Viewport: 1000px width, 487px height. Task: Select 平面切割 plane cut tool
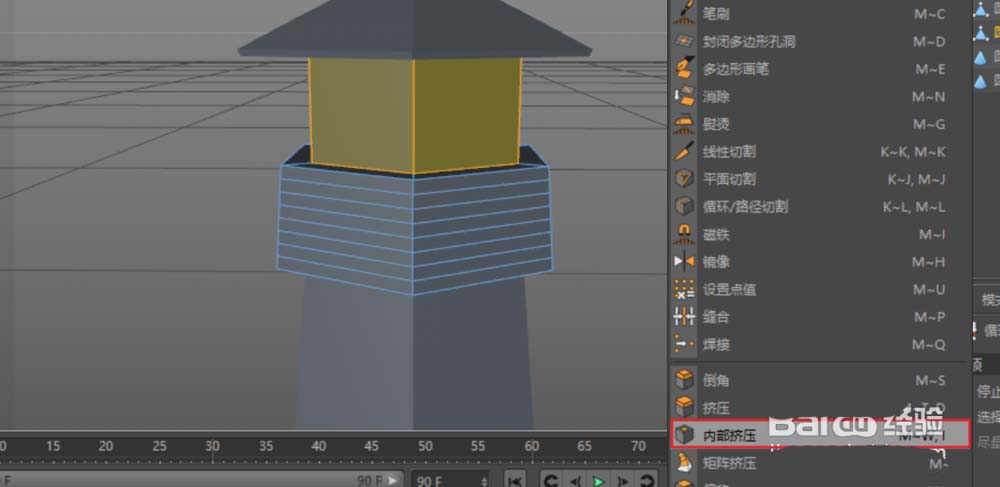click(820, 179)
